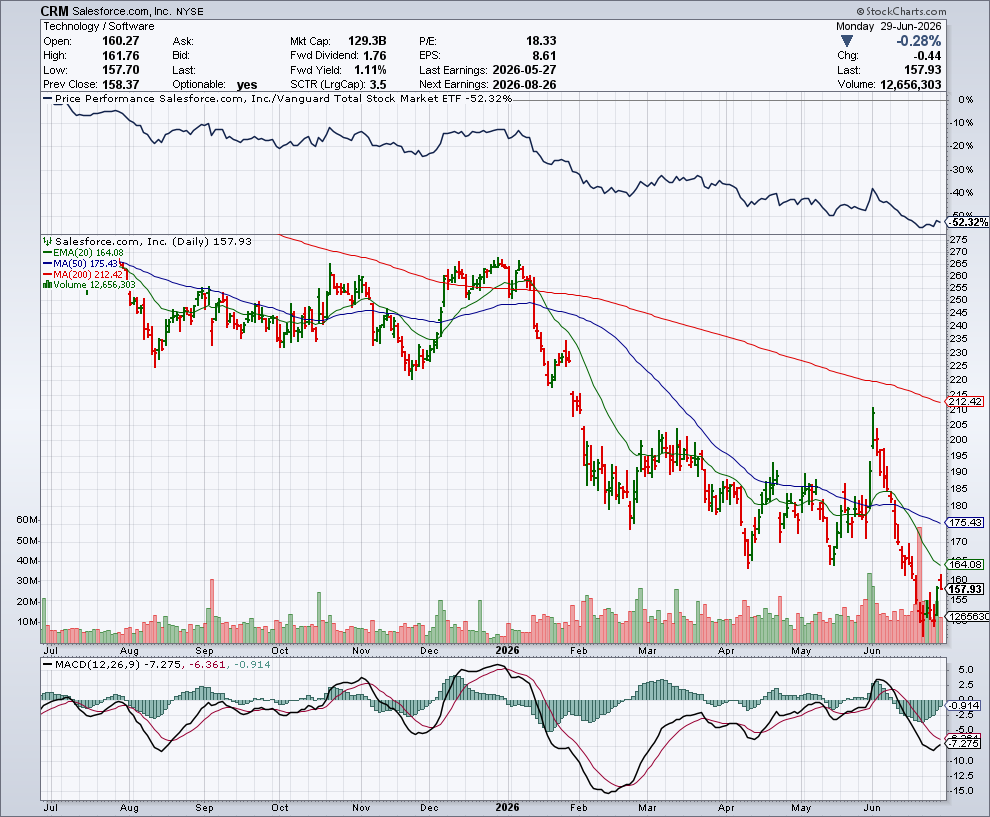Click the Optionable value yes
Image resolution: width=990 pixels, height=817 pixels.
(247, 85)
